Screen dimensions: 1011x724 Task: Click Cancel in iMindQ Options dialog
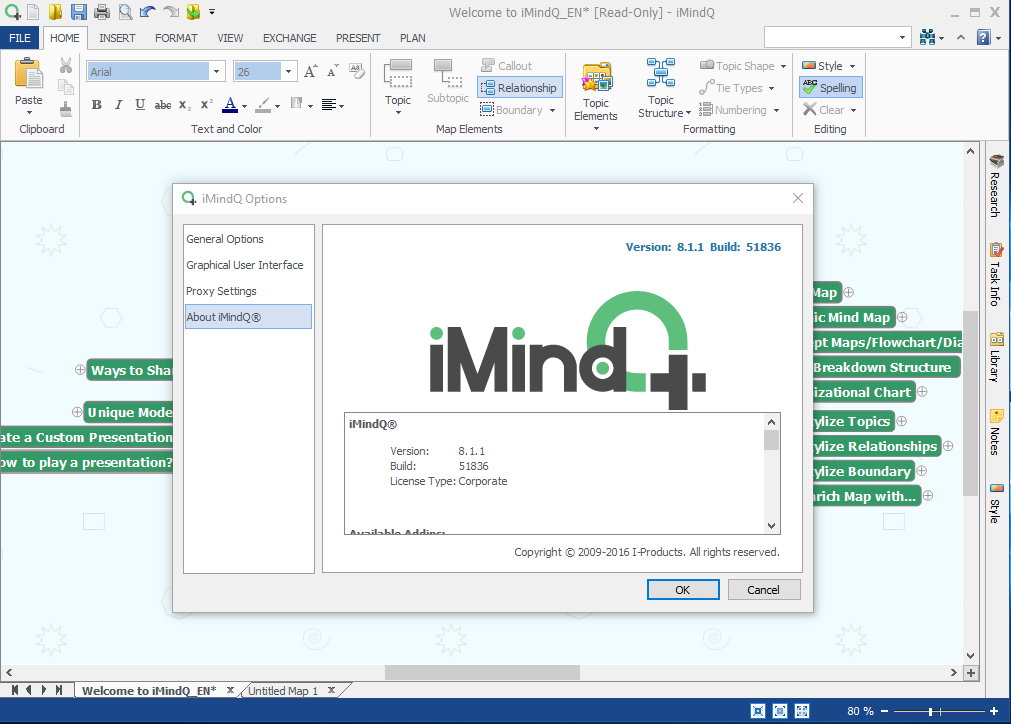pyautogui.click(x=763, y=589)
